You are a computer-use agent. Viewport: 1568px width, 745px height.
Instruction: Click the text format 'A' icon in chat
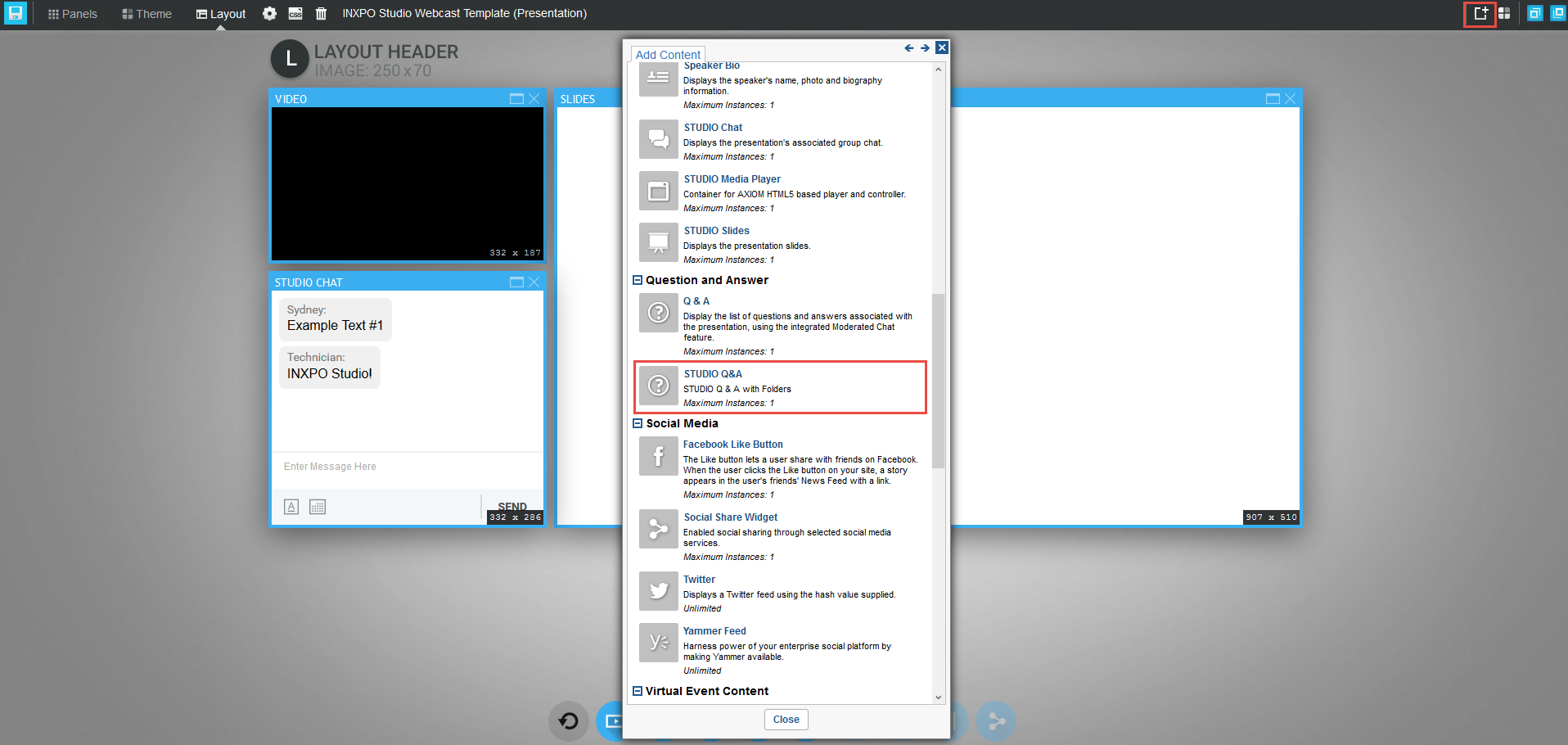(x=291, y=507)
